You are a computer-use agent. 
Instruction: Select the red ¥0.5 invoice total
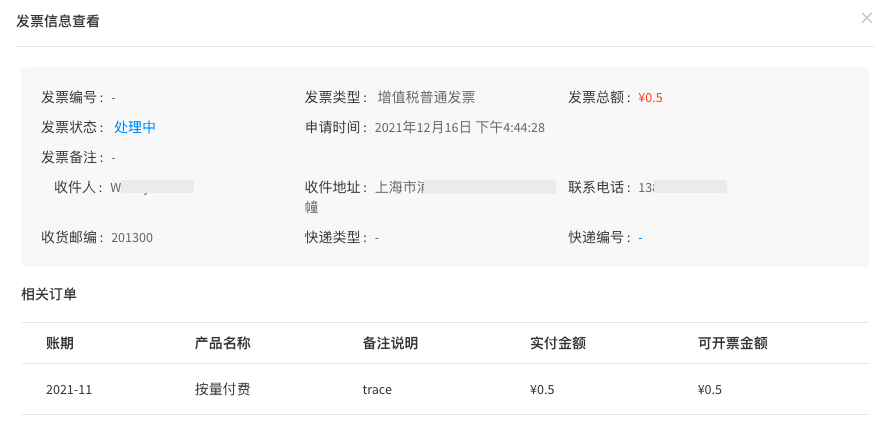pyautogui.click(x=650, y=98)
